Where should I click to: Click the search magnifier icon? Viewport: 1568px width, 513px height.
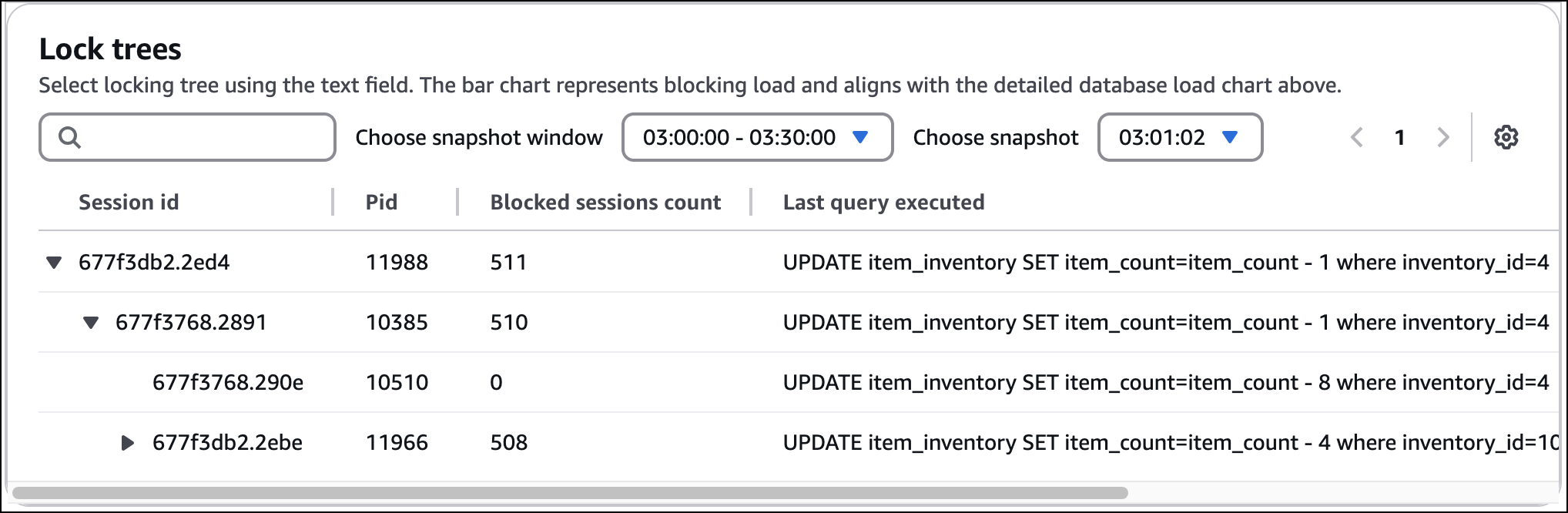[x=69, y=138]
